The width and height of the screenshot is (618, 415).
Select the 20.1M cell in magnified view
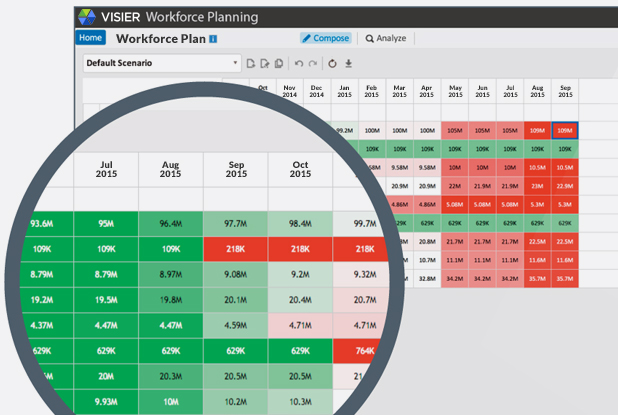click(236, 300)
